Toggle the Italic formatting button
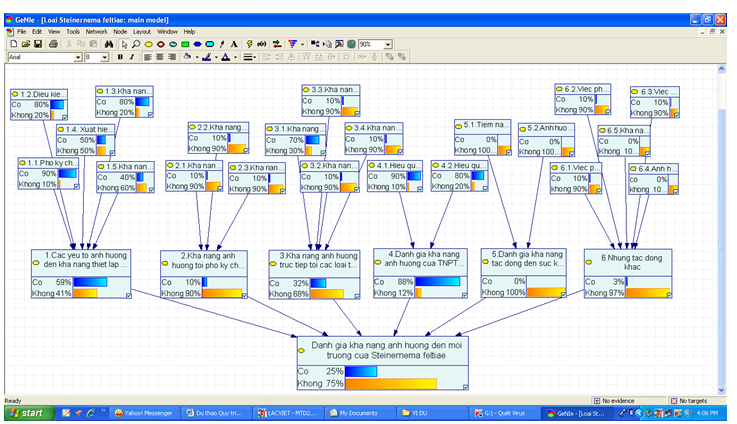This screenshot has height=424, width=737. point(131,58)
